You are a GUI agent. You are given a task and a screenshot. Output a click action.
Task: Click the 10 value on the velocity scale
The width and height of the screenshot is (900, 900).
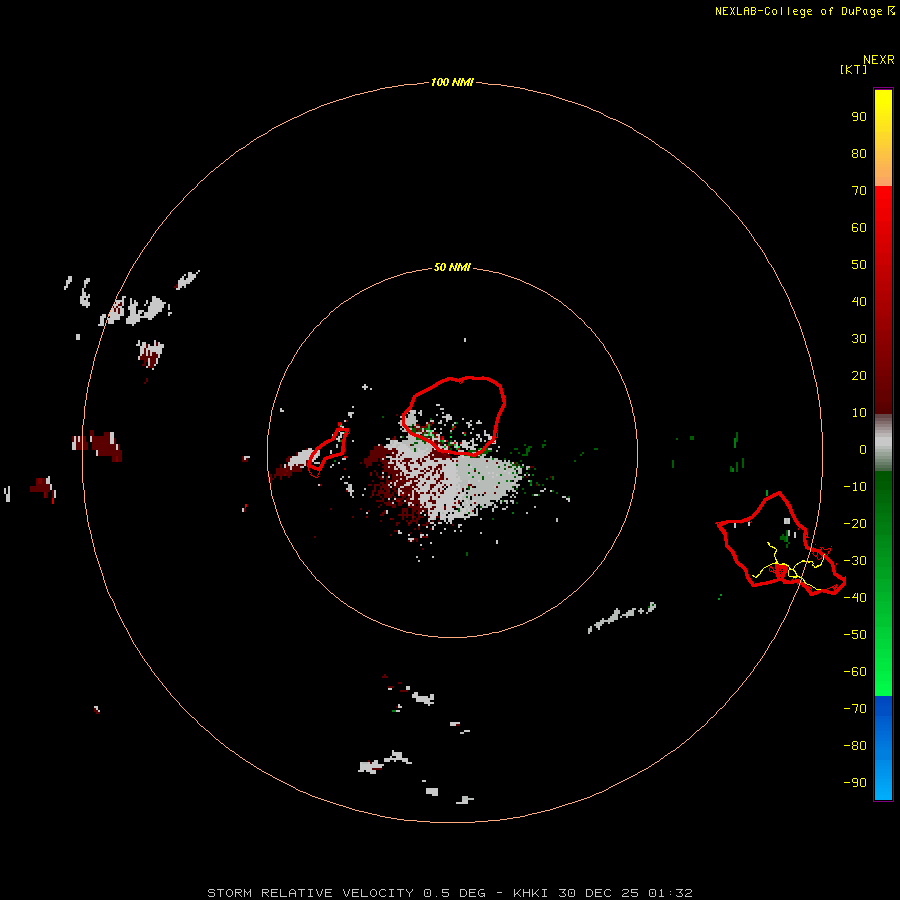click(859, 413)
